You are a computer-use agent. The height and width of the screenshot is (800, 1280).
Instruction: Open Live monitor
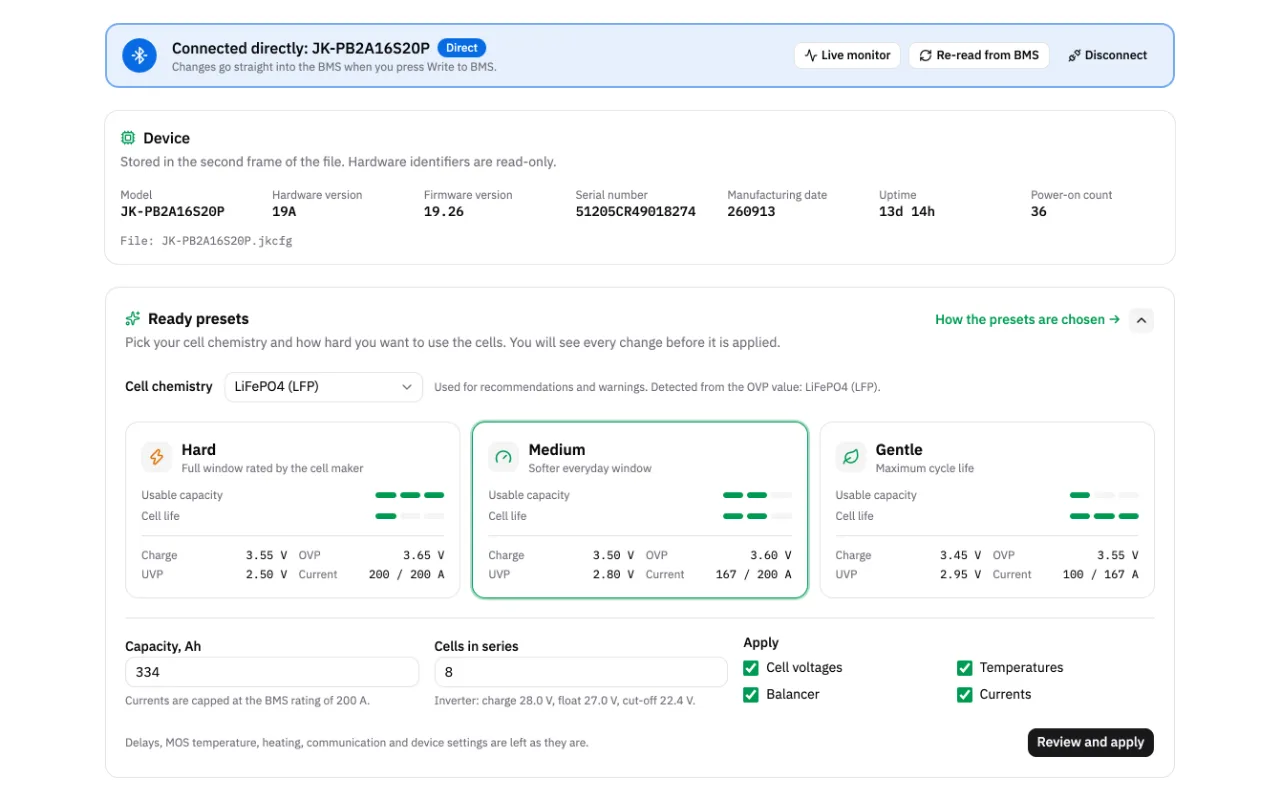[x=848, y=55]
